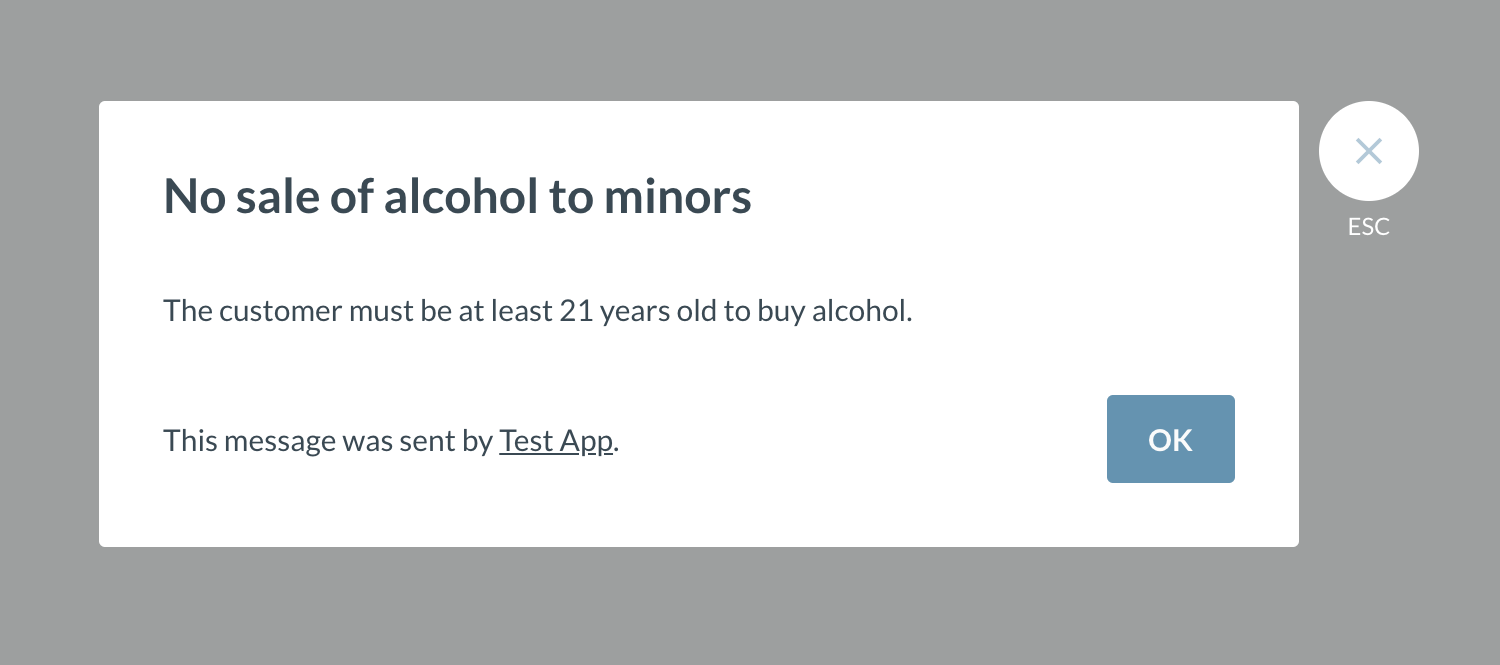The height and width of the screenshot is (665, 1500).
Task: Follow the underlined Test App hyperlink
Action: pyautogui.click(x=556, y=441)
